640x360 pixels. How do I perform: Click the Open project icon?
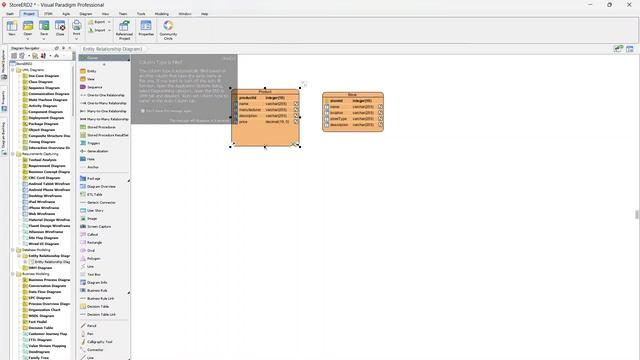[28, 27]
